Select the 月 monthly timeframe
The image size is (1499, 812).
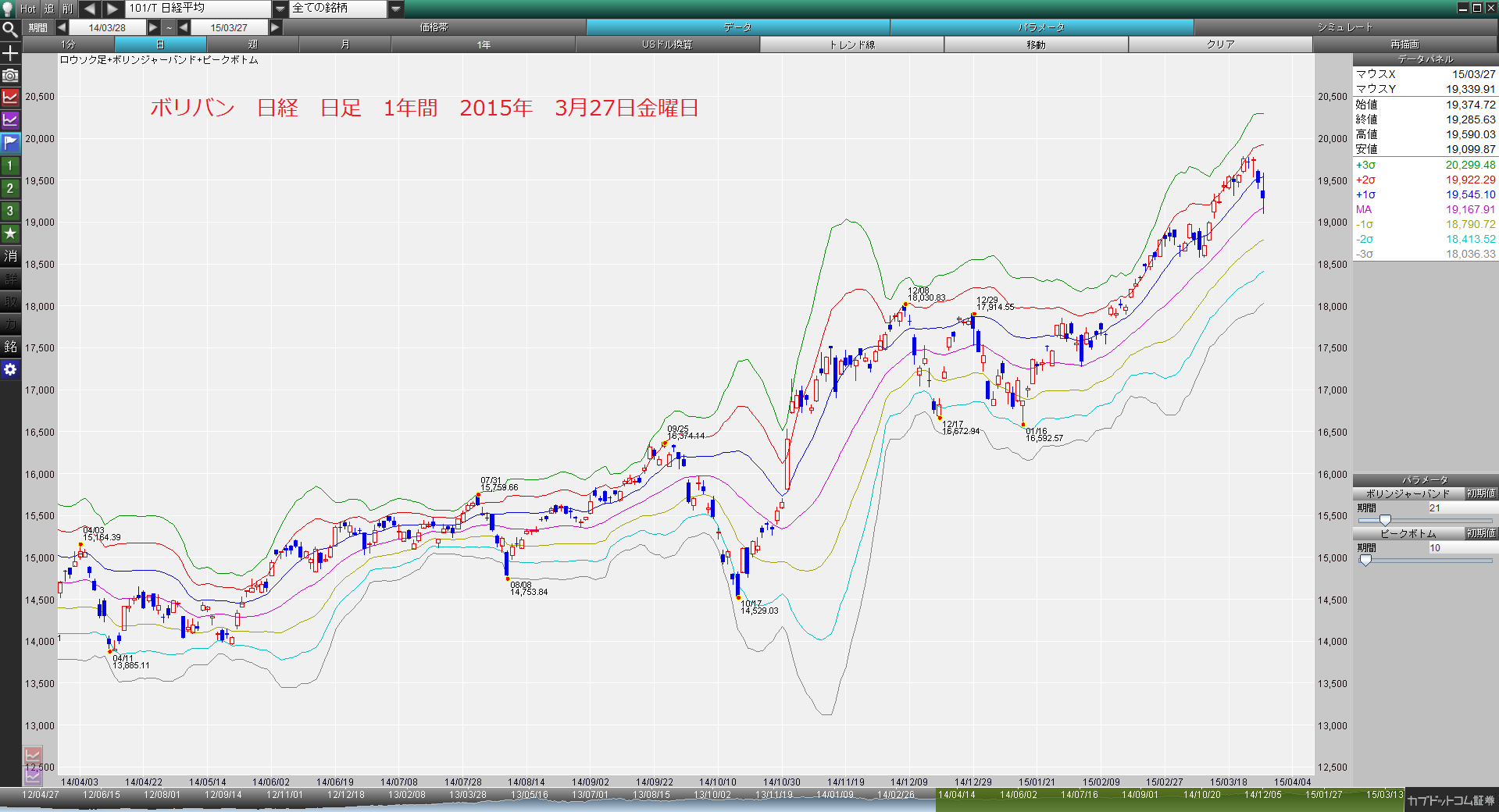(x=344, y=45)
